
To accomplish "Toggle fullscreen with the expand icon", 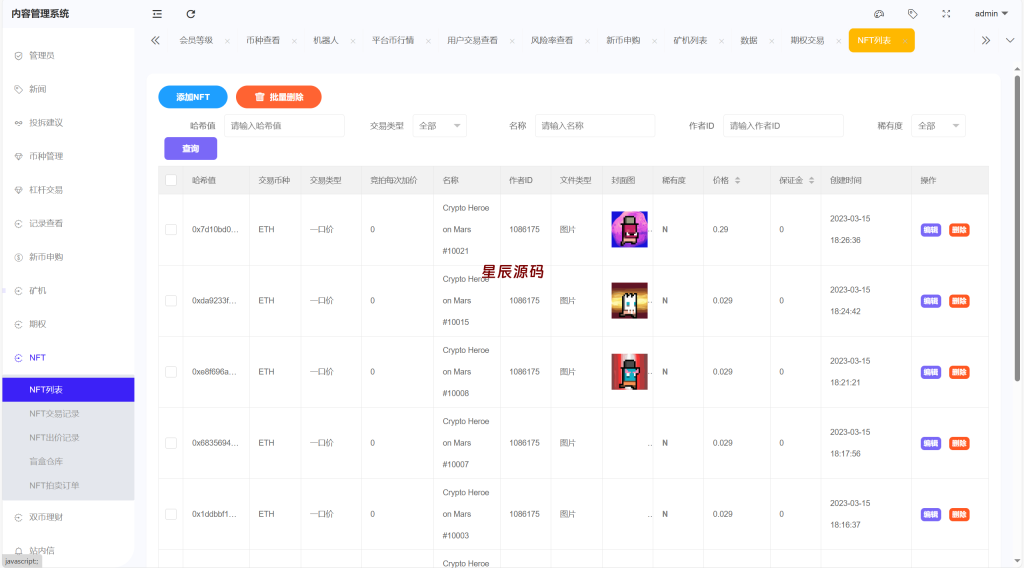I will coord(946,14).
